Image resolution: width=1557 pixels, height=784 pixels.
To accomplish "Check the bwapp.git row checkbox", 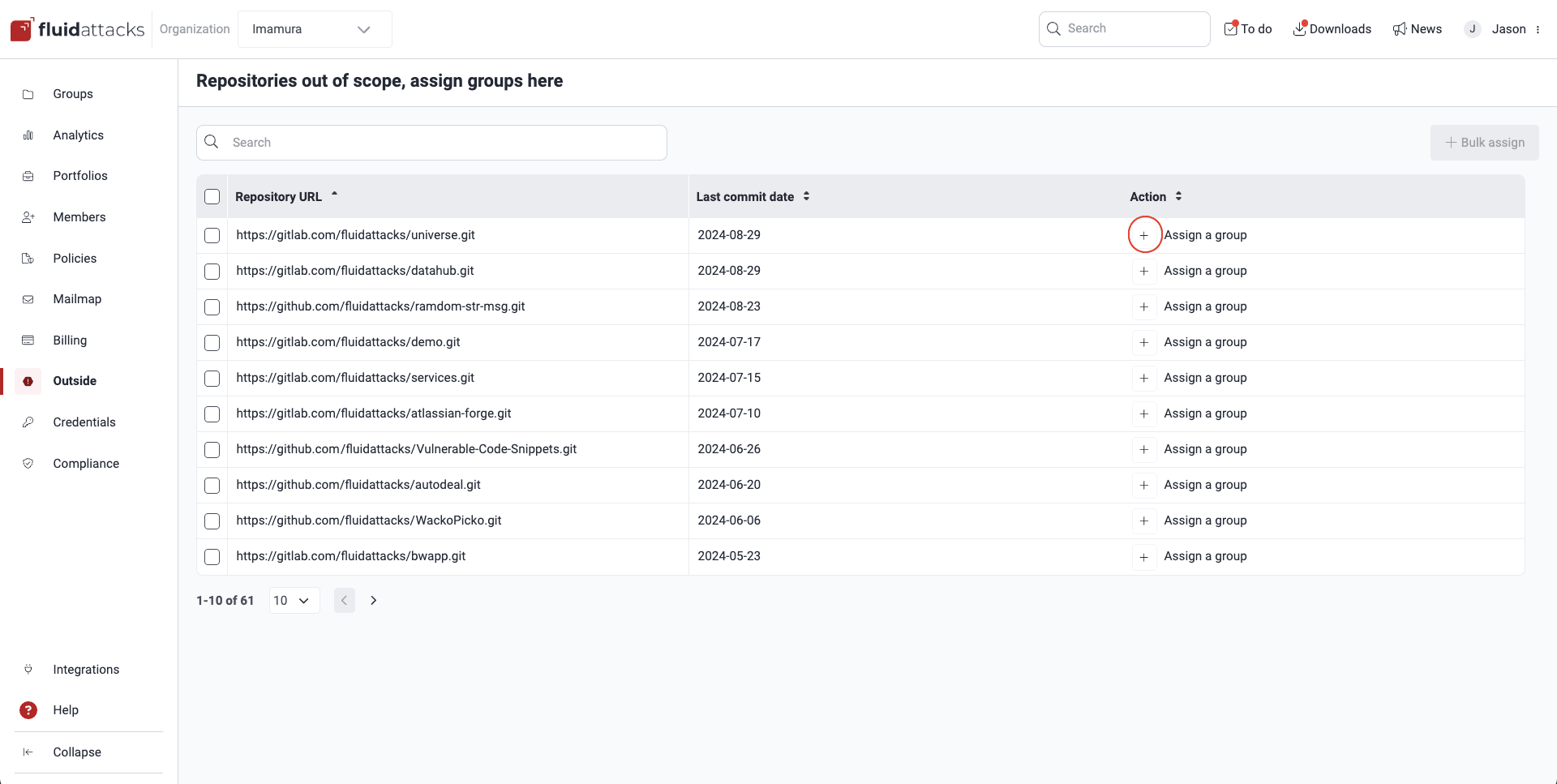I will pos(212,557).
